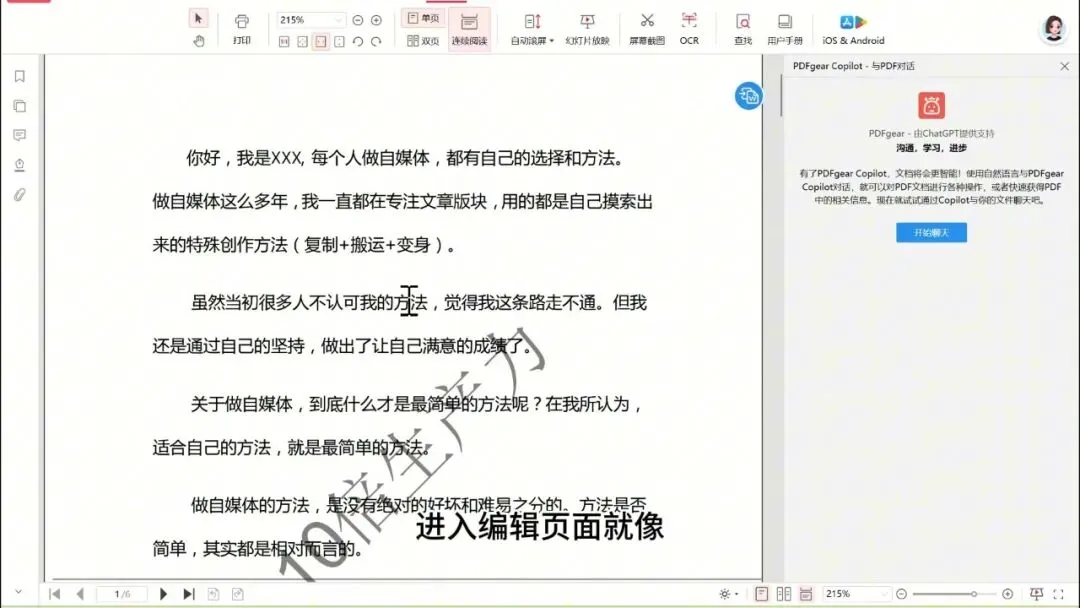The image size is (1080, 608).
Task: Go to last page
Action: point(189,594)
